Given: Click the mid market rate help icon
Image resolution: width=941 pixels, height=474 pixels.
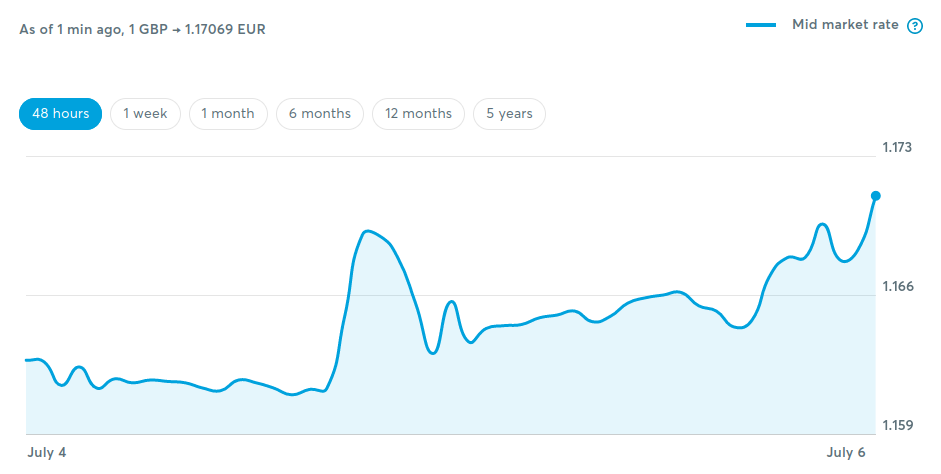Looking at the screenshot, I should (915, 26).
